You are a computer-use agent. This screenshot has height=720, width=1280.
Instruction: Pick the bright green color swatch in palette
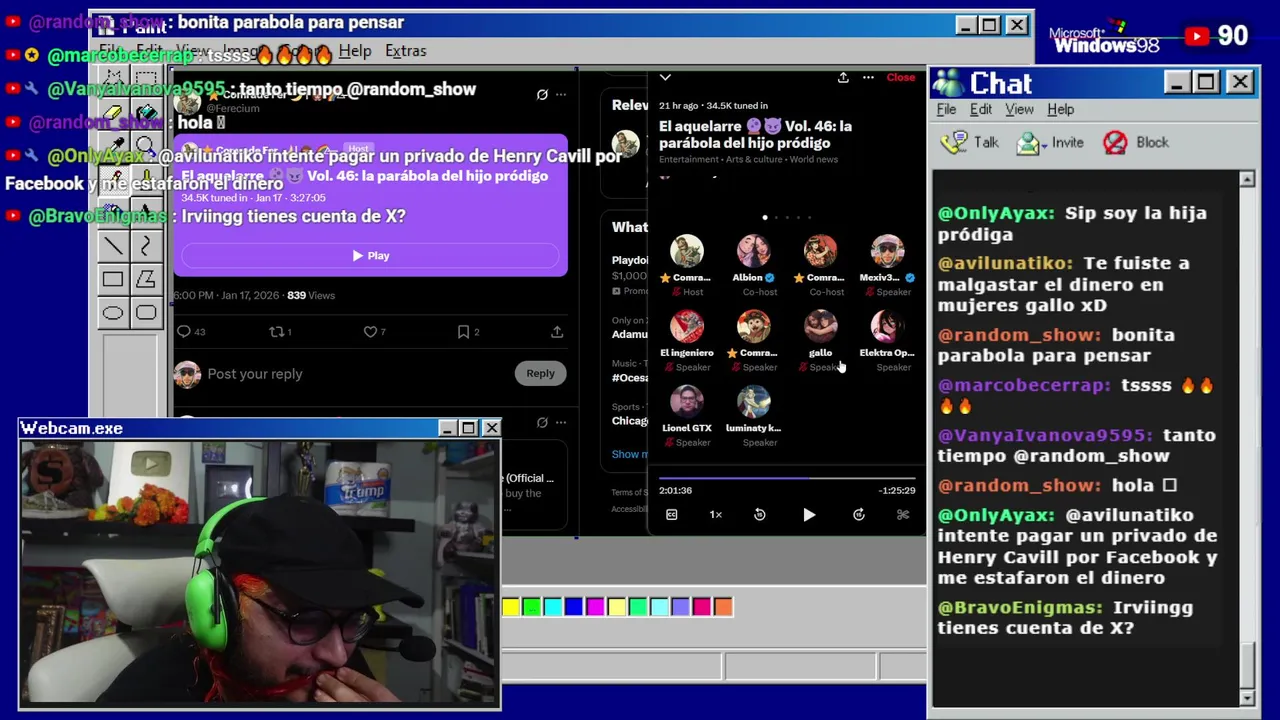click(x=532, y=606)
